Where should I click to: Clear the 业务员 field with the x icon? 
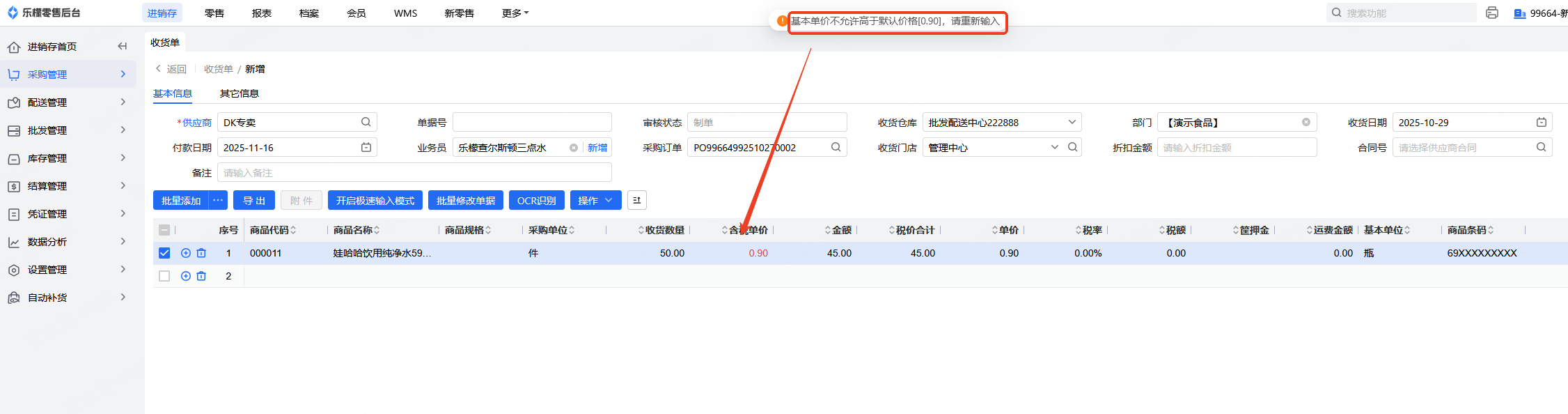point(574,148)
